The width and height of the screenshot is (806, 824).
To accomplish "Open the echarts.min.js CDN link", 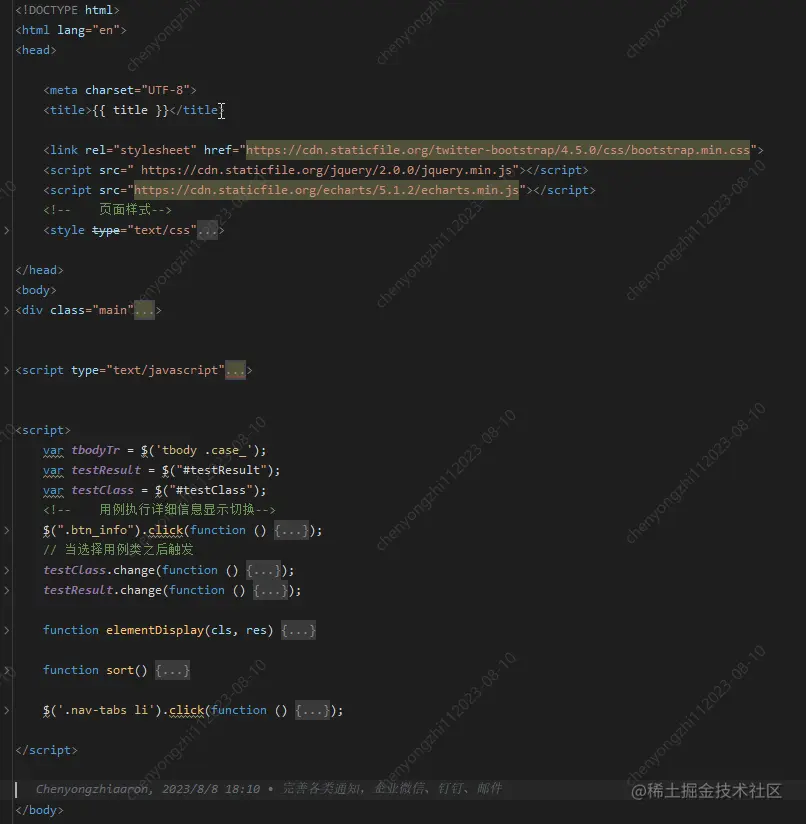I will [x=326, y=190].
